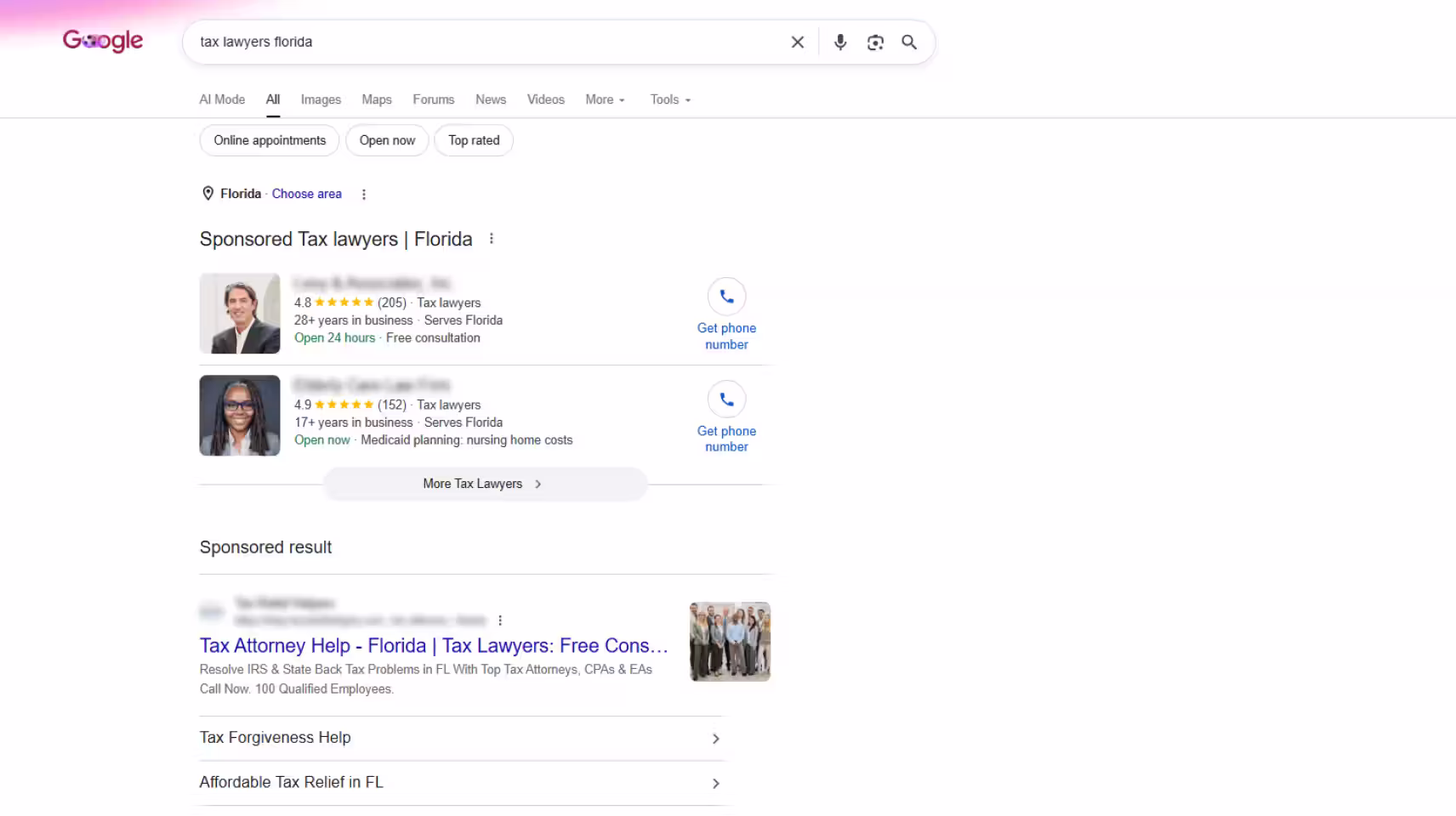Open the Forums tab
The image size is (1456, 816).
point(434,99)
